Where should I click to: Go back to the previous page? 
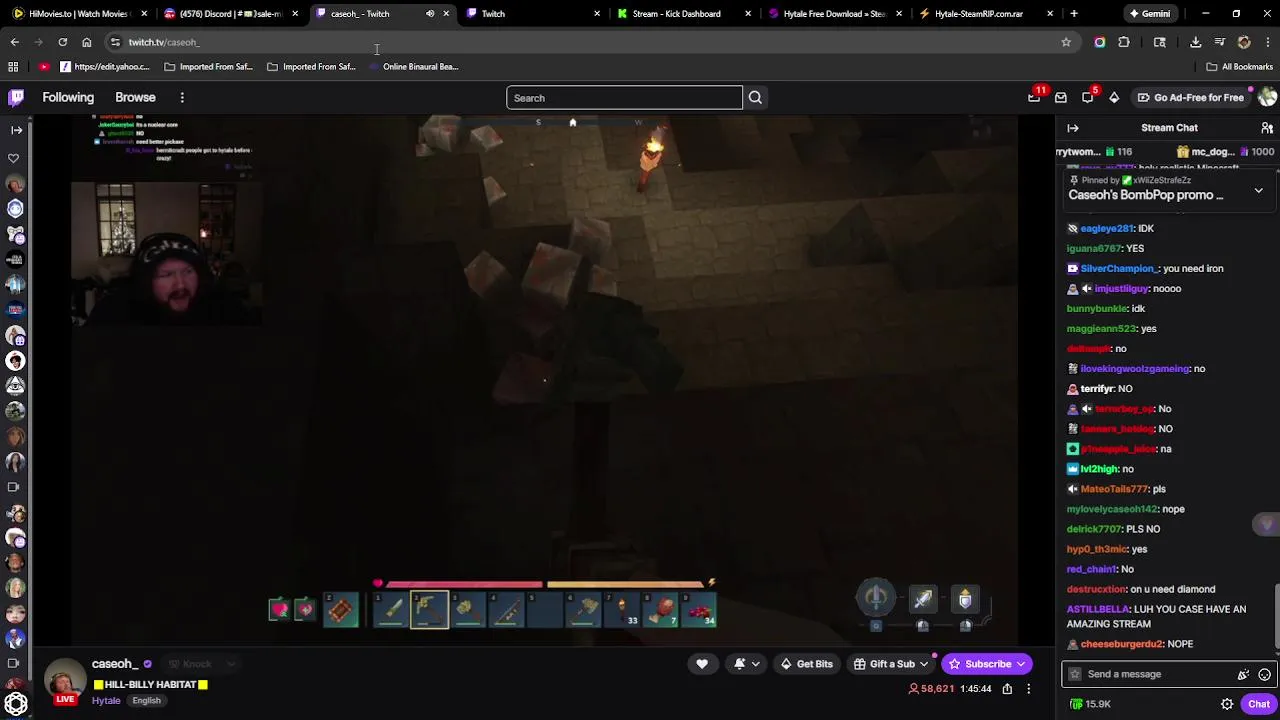(x=14, y=42)
